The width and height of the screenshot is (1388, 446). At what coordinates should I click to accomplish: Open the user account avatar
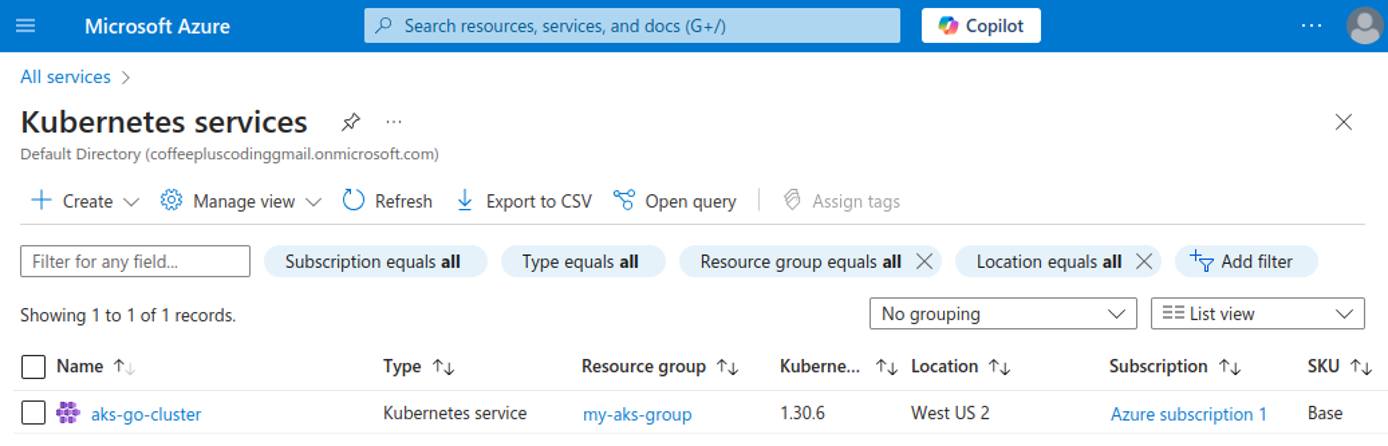(x=1364, y=26)
